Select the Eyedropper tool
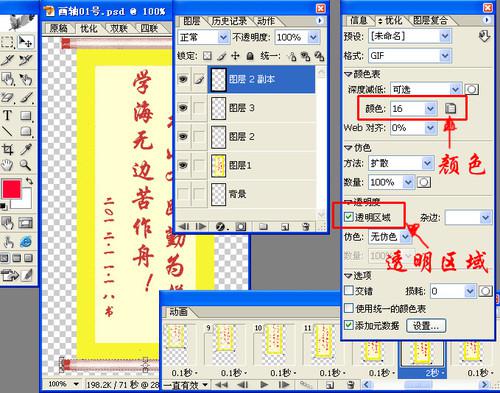 pos(26,149)
